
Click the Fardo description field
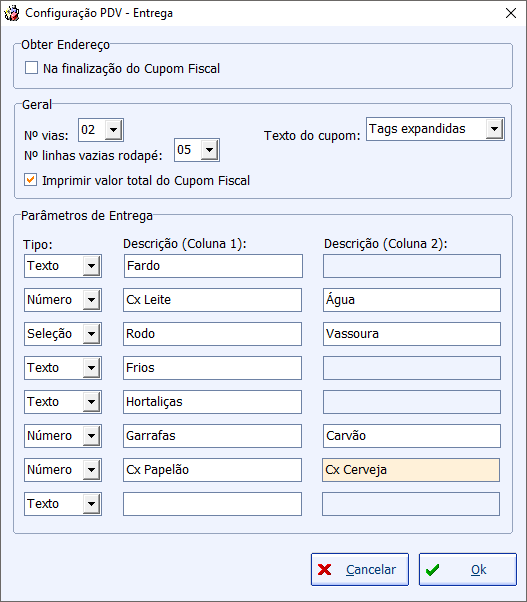tap(213, 266)
